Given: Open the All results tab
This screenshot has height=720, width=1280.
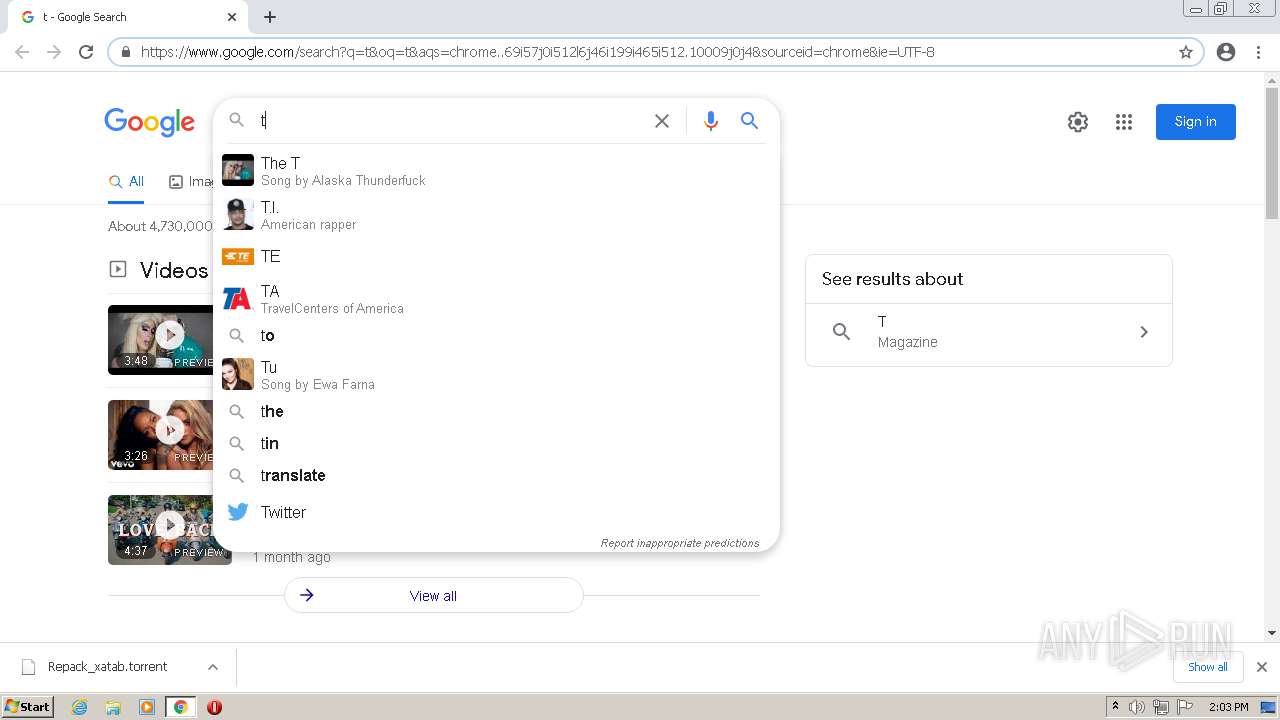Looking at the screenshot, I should coord(127,182).
